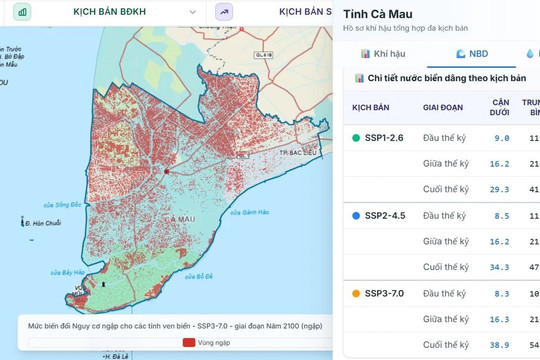
Task: Select the SSP2-4.5 scenario row
Action: click(x=442, y=216)
